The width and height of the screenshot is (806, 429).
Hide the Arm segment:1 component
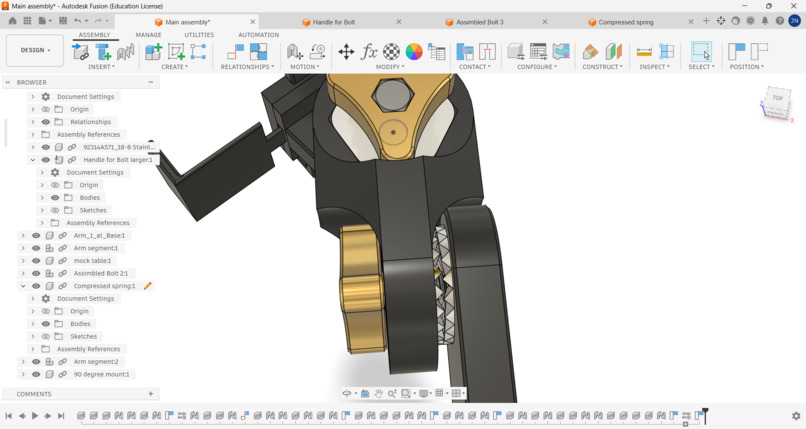(36, 248)
